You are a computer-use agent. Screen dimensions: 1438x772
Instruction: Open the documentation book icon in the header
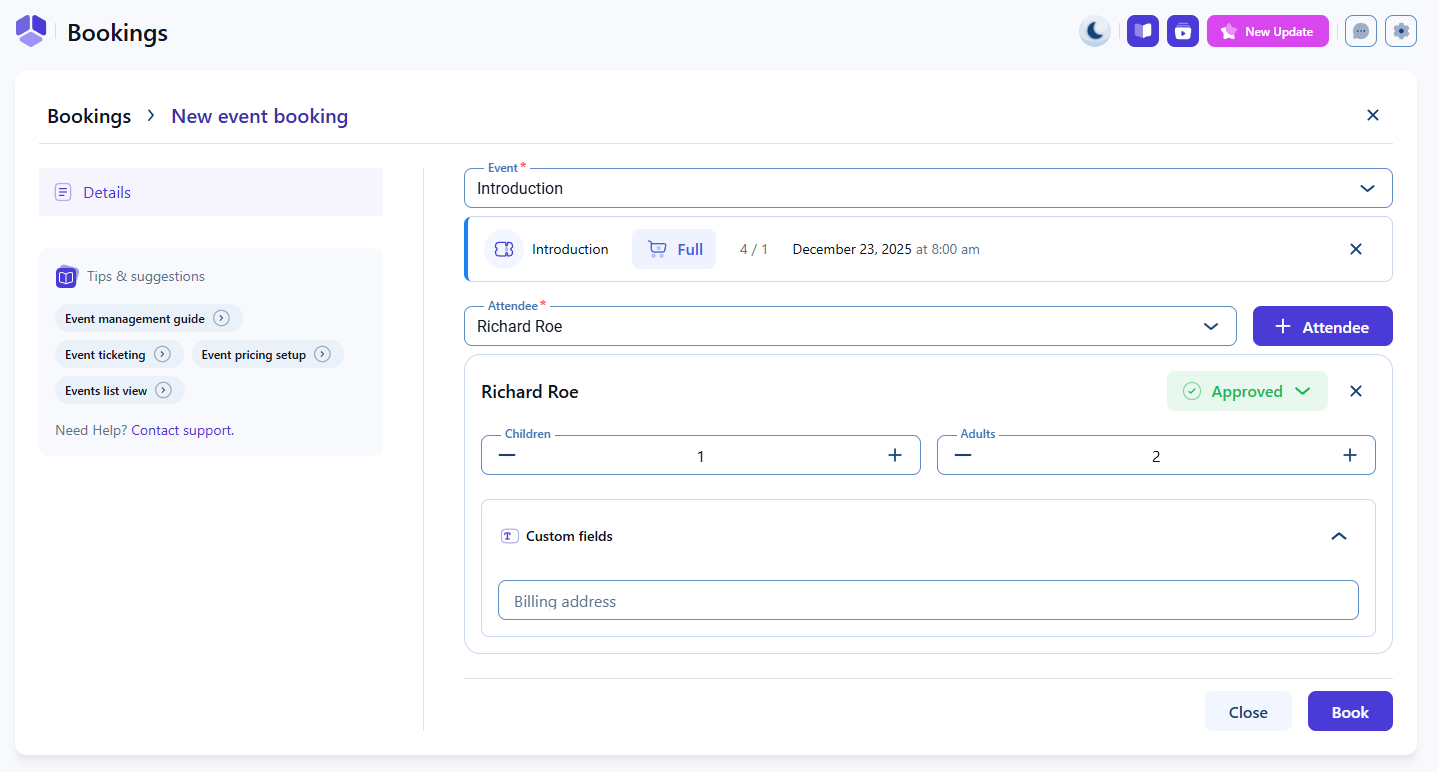pyautogui.click(x=1143, y=31)
